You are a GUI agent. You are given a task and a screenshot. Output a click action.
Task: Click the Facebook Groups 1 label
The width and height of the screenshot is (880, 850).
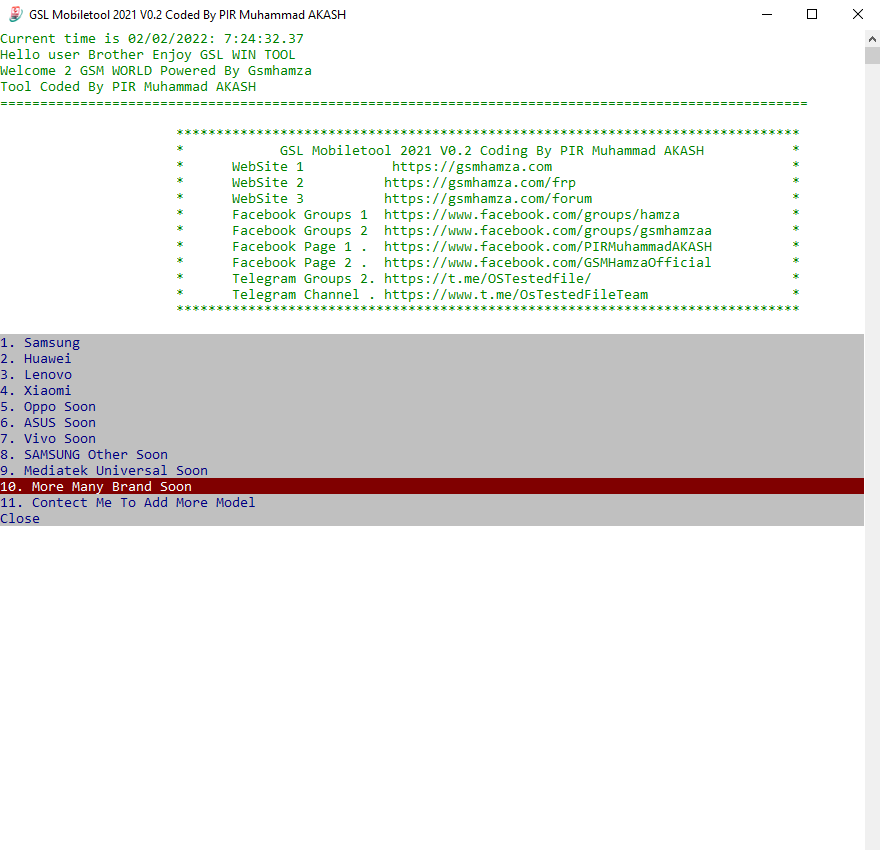pos(300,214)
